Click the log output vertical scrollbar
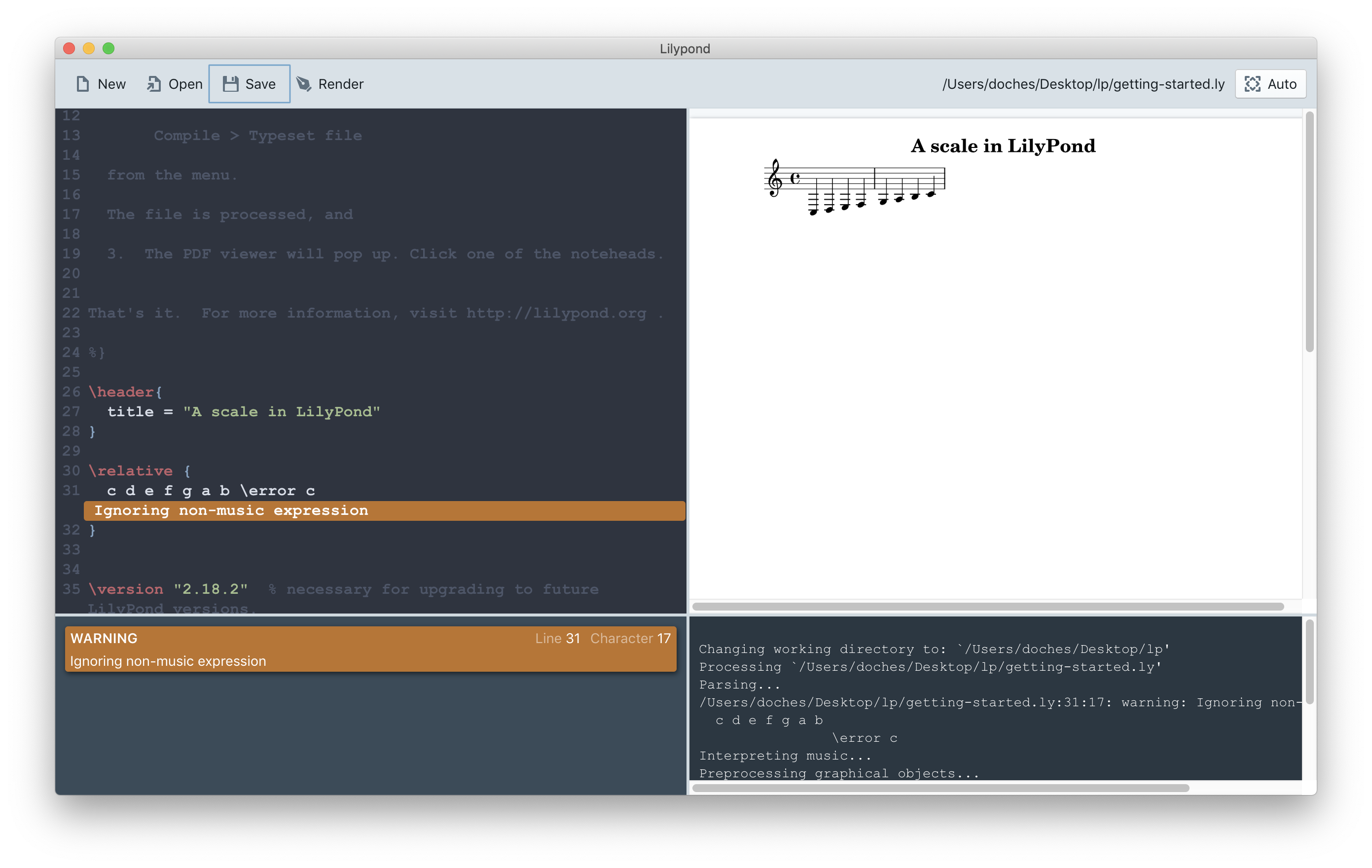Screen dimensions: 1372x868 point(1309,662)
